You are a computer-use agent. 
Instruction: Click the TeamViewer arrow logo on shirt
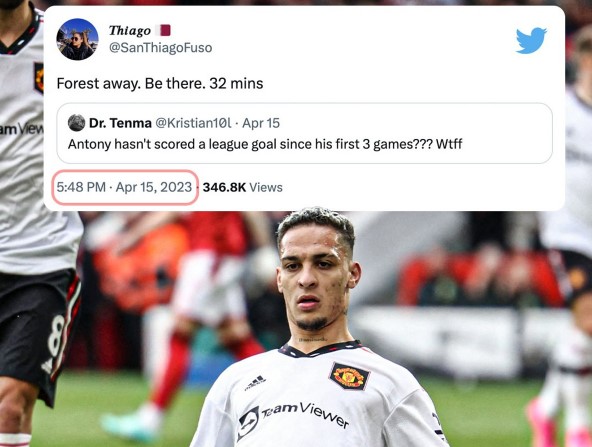coord(248,423)
